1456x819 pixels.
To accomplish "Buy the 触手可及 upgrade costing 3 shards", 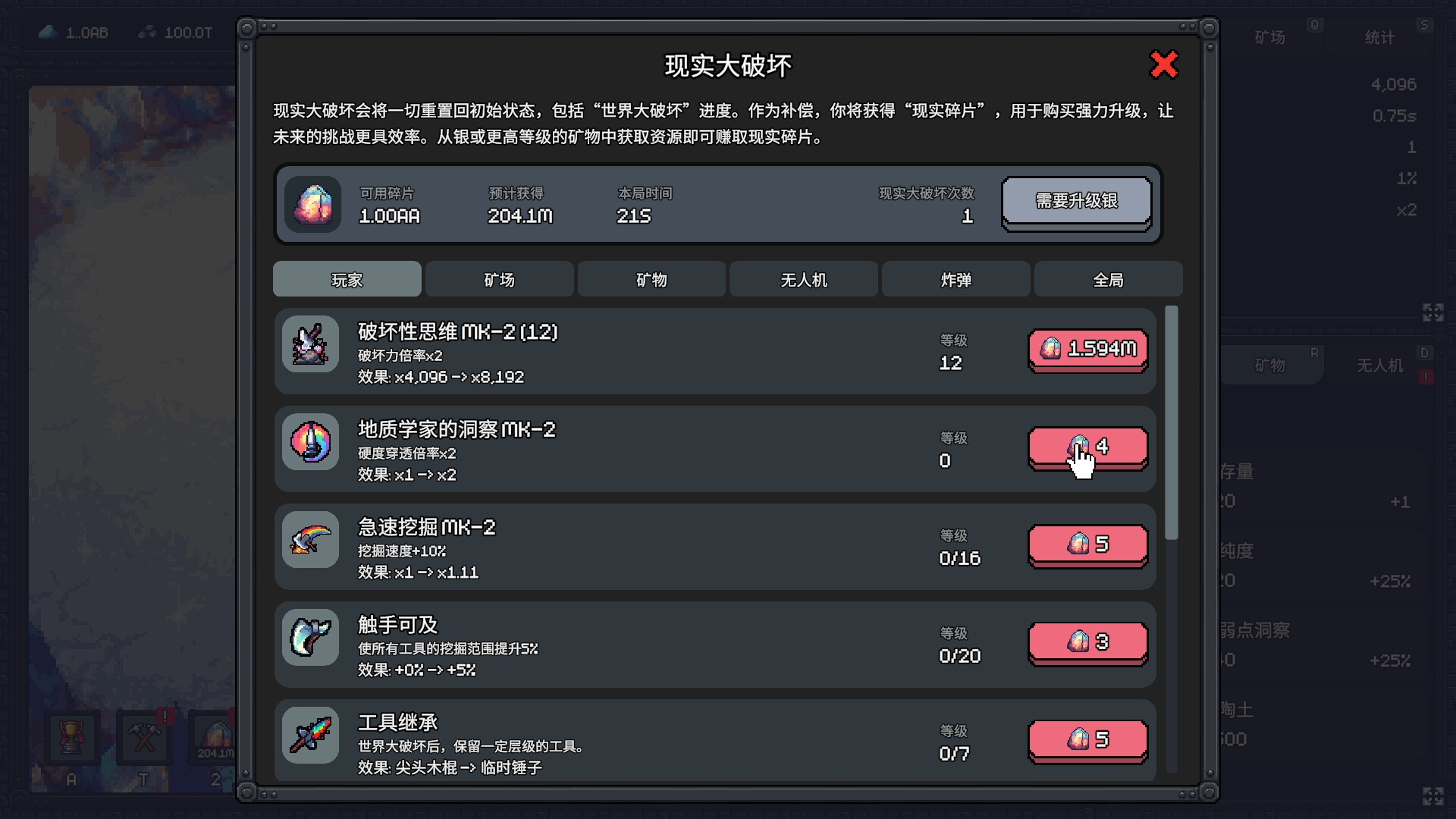I will [x=1087, y=642].
